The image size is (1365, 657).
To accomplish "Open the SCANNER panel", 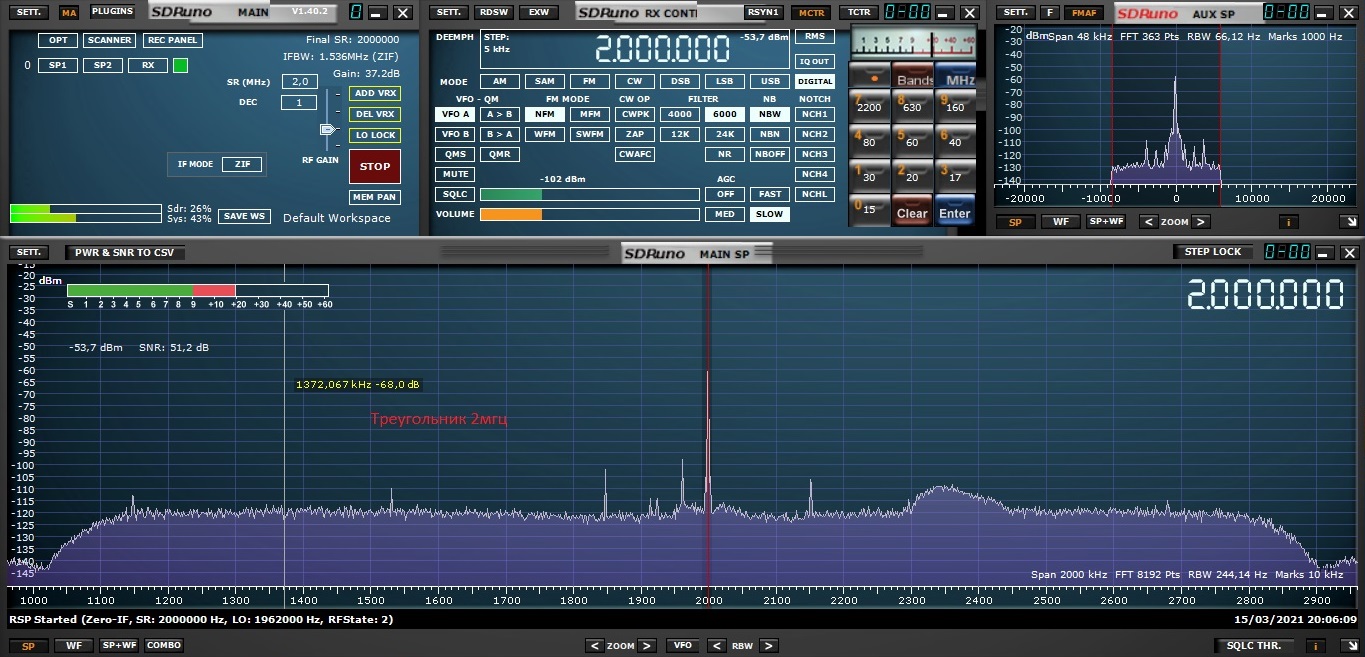I will [110, 41].
